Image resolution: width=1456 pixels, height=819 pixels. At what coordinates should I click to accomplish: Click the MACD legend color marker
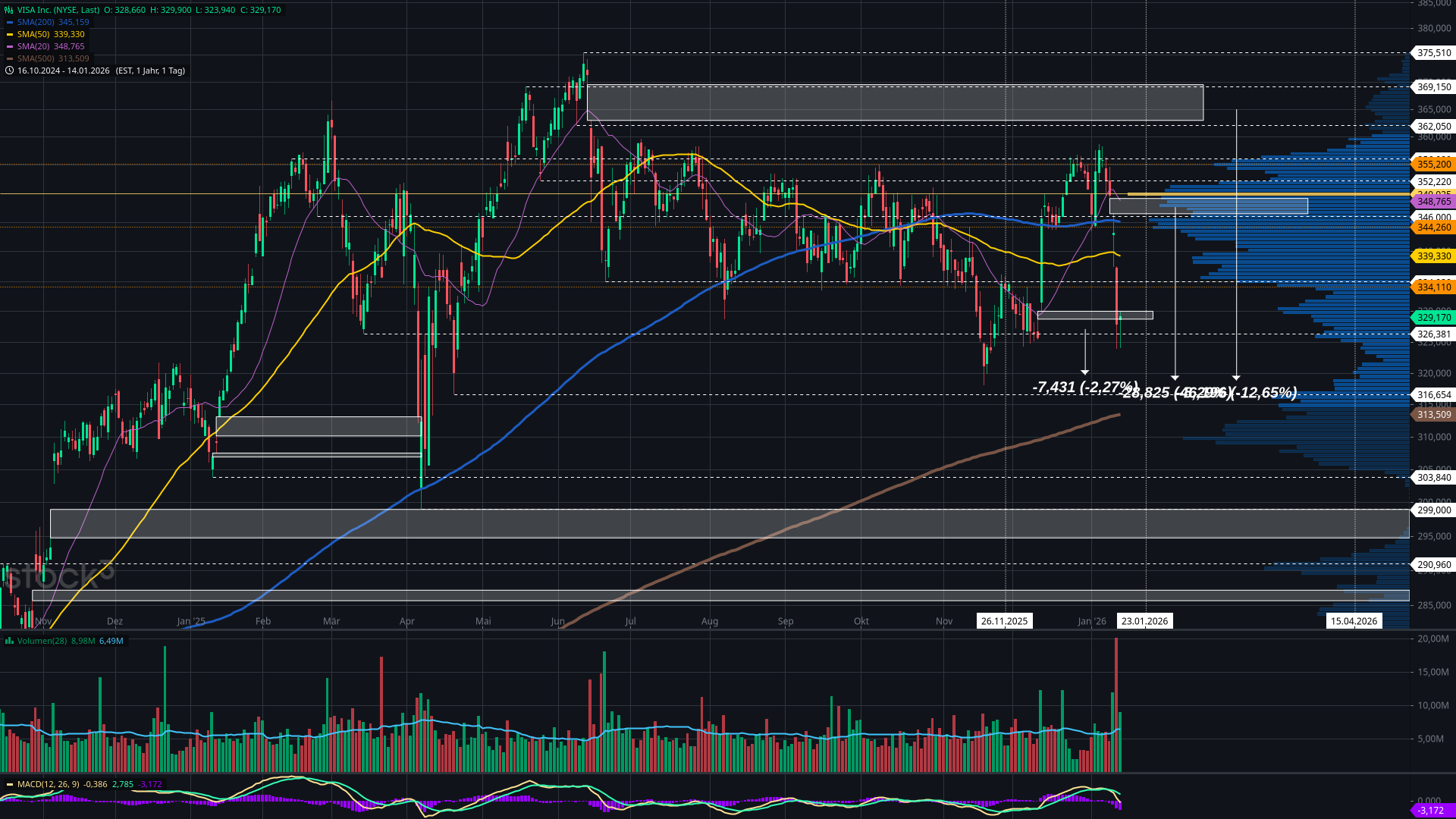coord(10,784)
